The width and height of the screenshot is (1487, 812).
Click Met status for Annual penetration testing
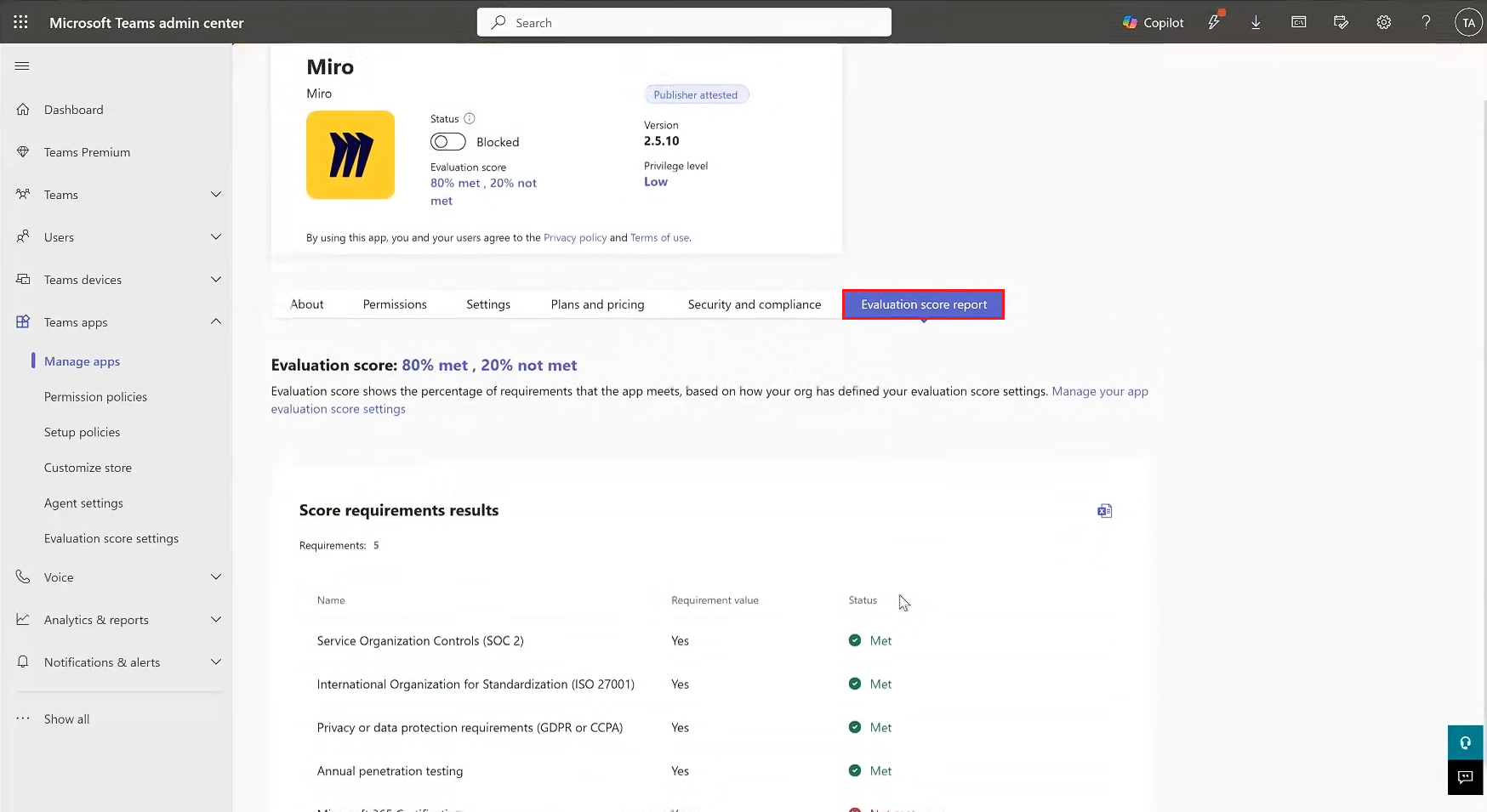870,771
